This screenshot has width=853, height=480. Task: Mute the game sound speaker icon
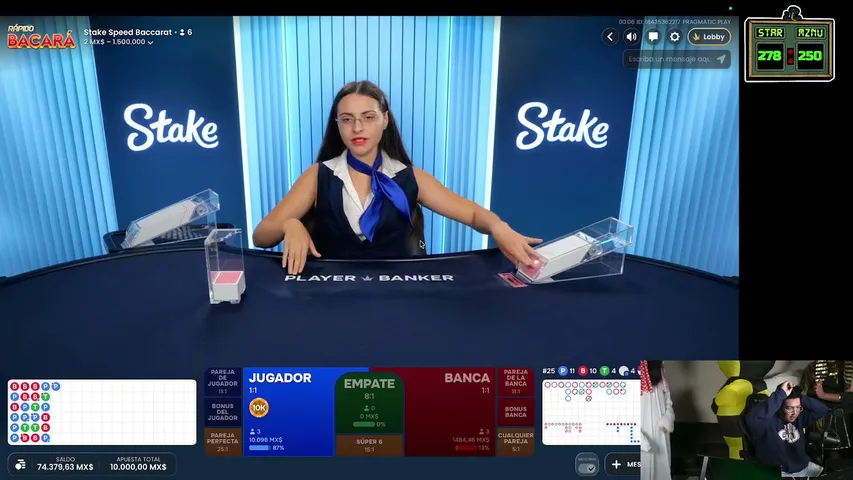tap(631, 36)
